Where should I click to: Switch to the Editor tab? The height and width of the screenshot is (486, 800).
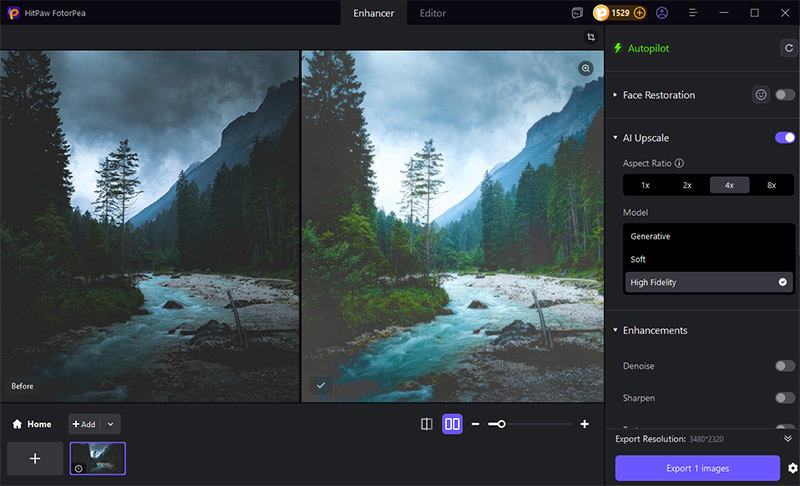tap(433, 13)
